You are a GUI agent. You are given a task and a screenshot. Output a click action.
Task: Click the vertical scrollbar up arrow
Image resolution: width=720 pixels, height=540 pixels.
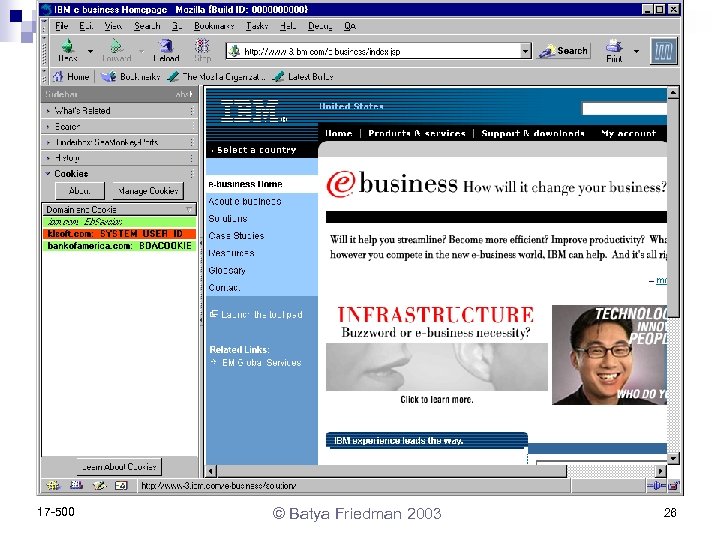tap(673, 93)
